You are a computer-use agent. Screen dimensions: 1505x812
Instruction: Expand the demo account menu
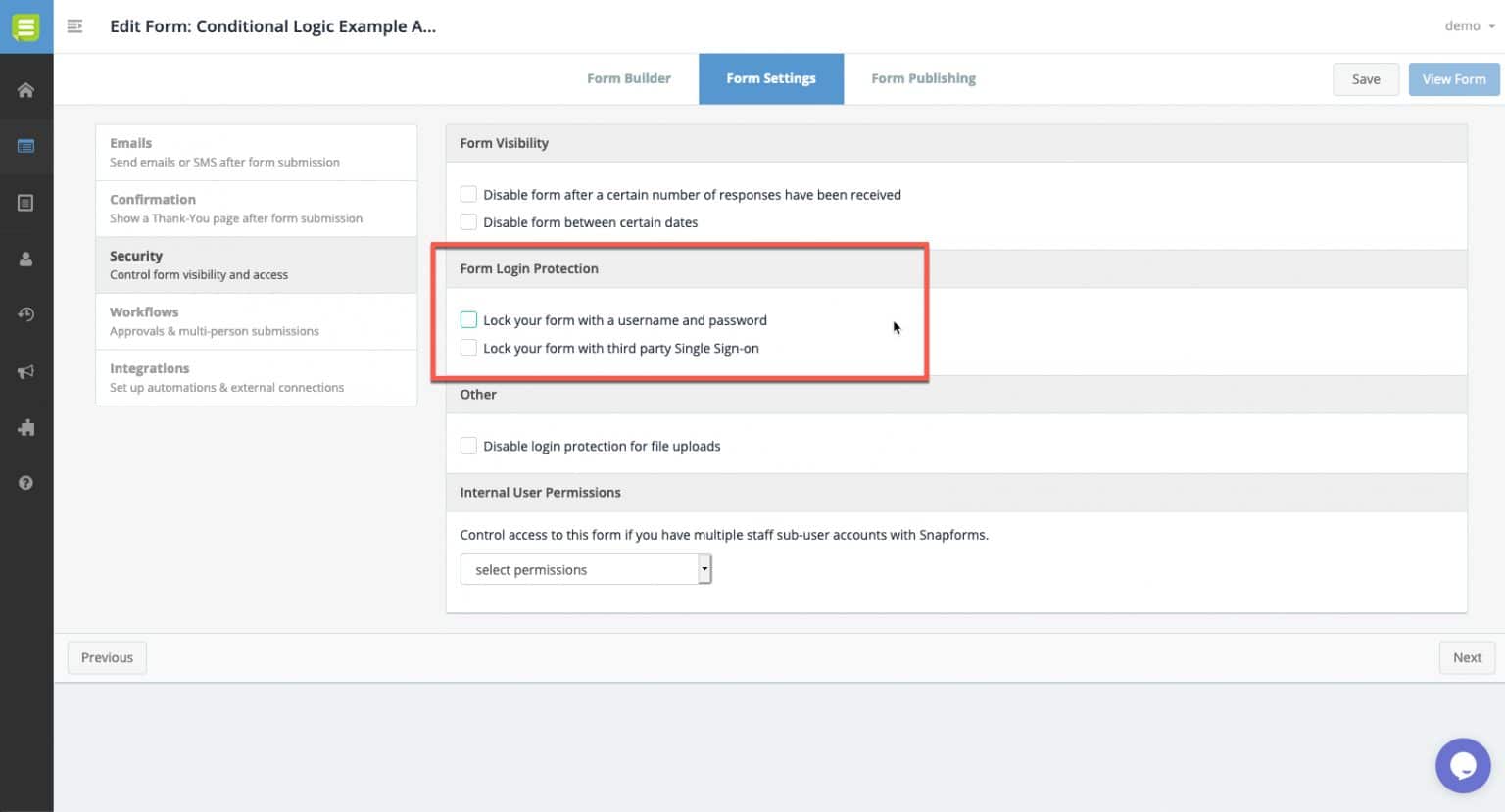pos(1468,26)
